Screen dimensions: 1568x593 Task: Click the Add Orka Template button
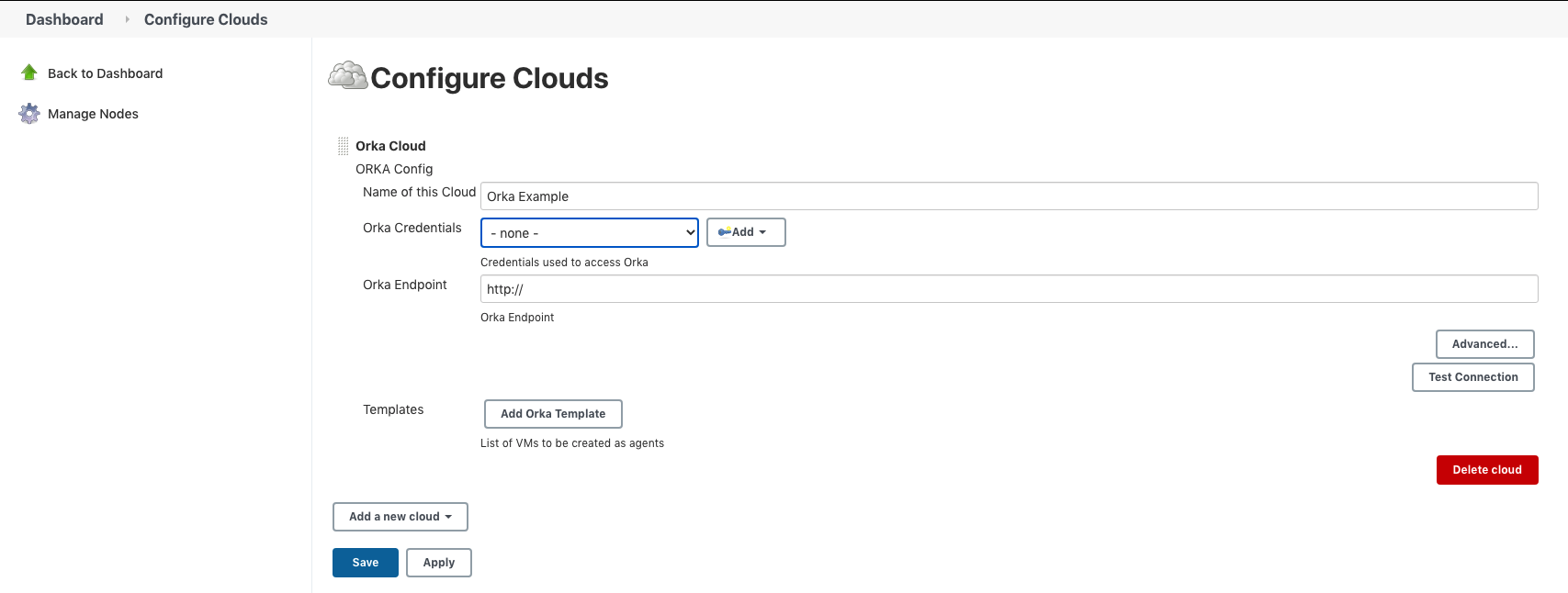click(553, 414)
